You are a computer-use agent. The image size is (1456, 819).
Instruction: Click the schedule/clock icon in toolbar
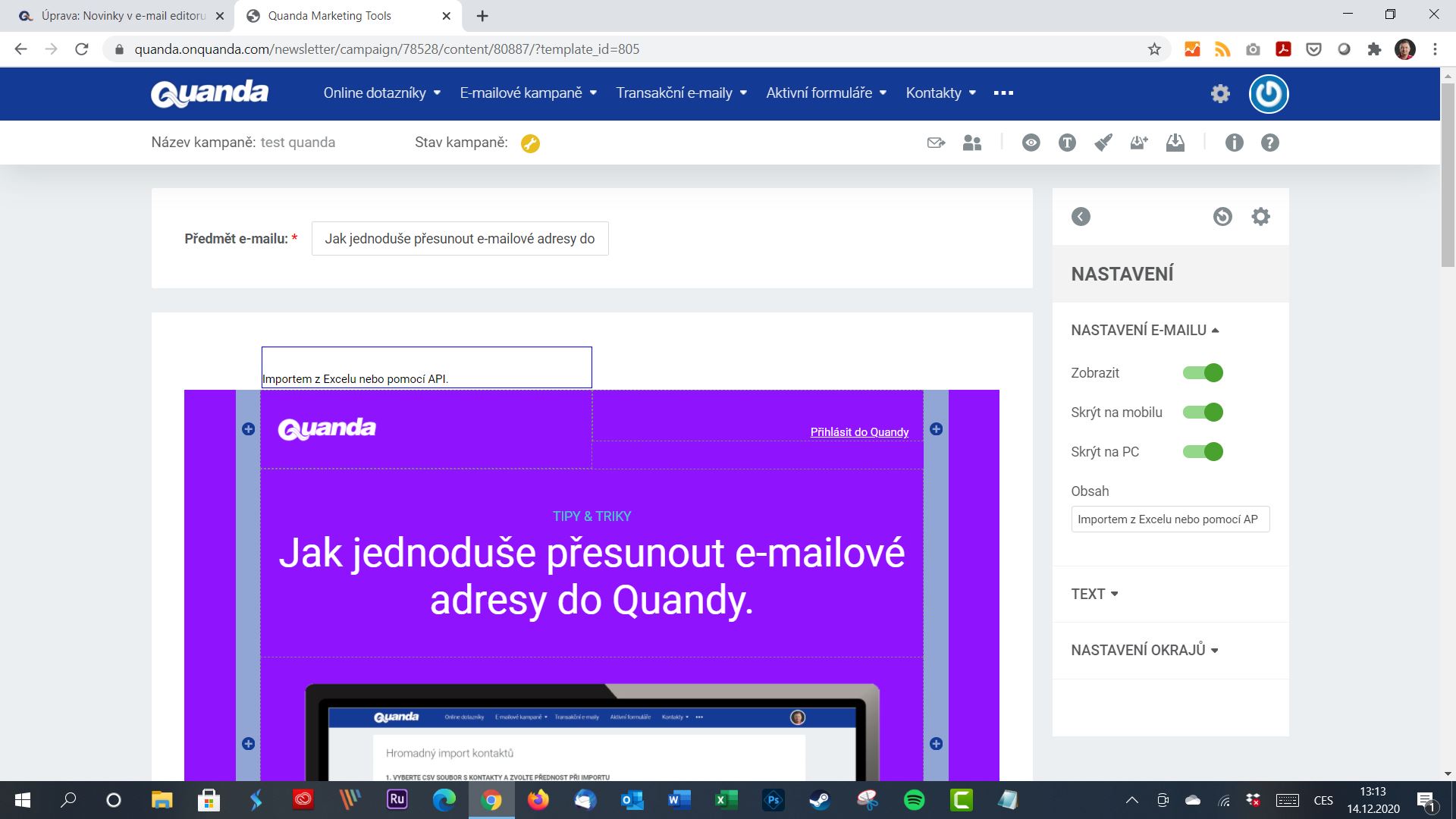pos(1223,216)
